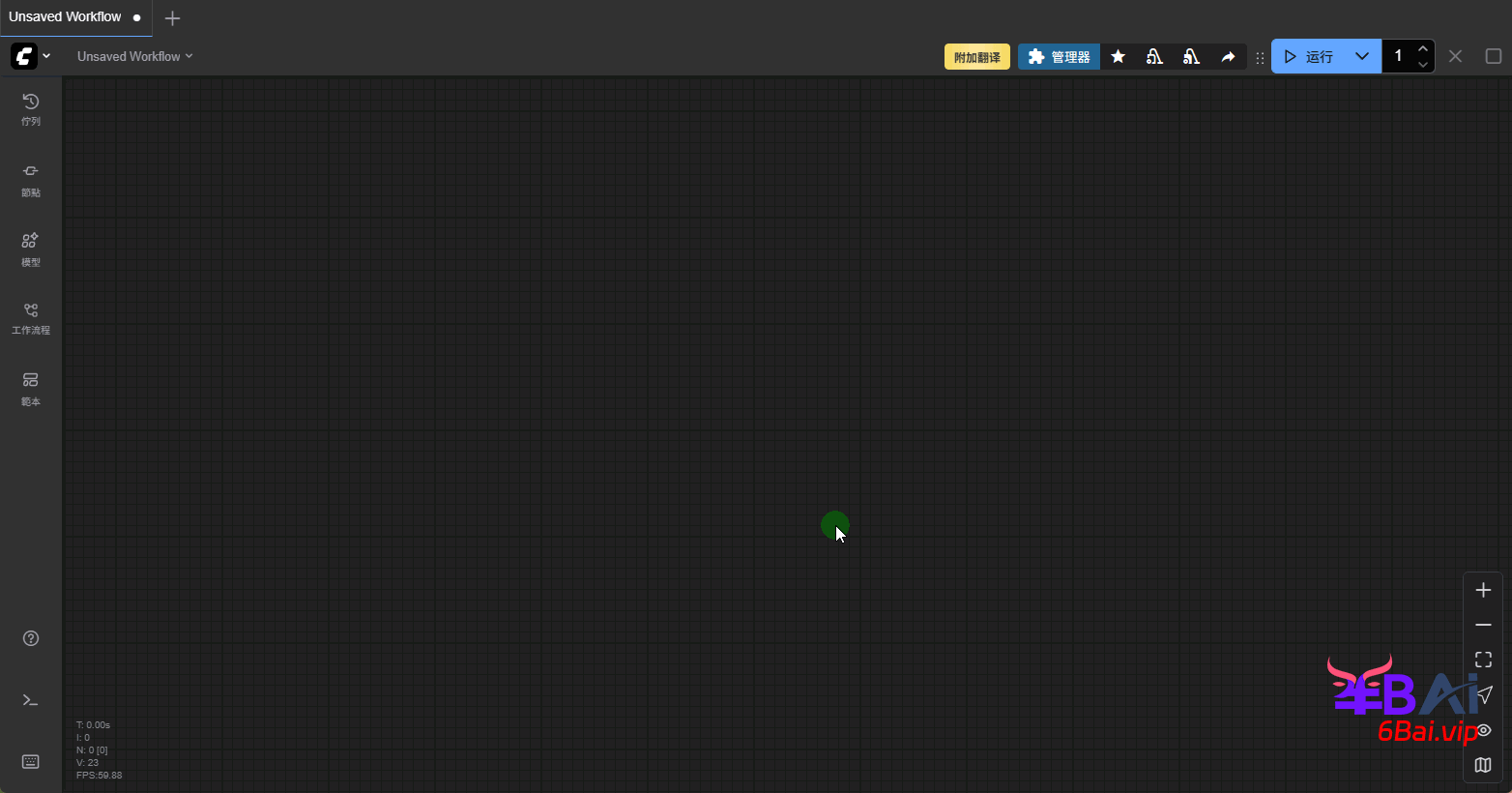1512x793 pixels.
Task: Click the 附加翻译 yellow button
Action: pyautogui.click(x=976, y=57)
